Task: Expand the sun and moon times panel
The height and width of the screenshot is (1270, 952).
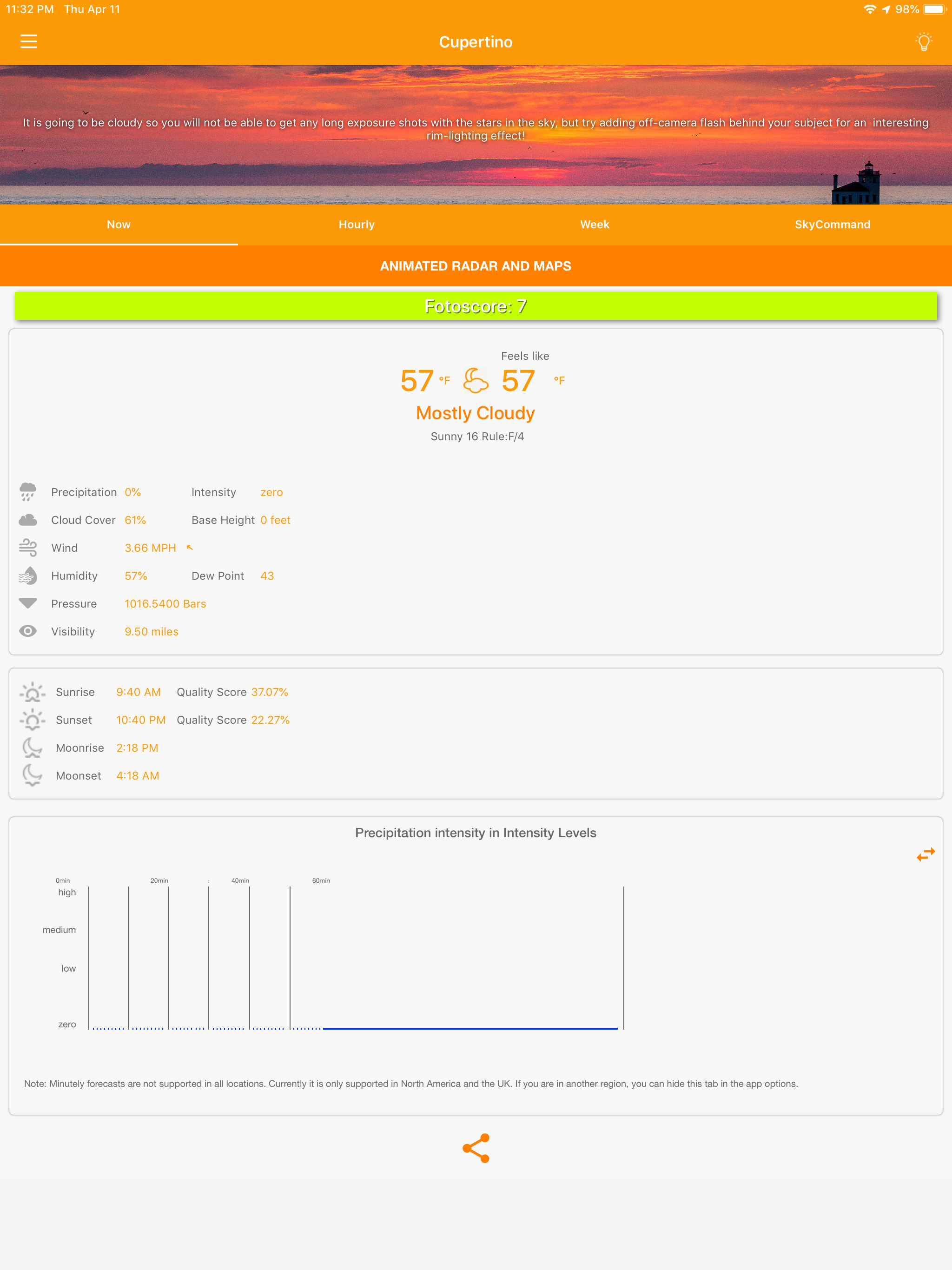Action: tap(476, 733)
